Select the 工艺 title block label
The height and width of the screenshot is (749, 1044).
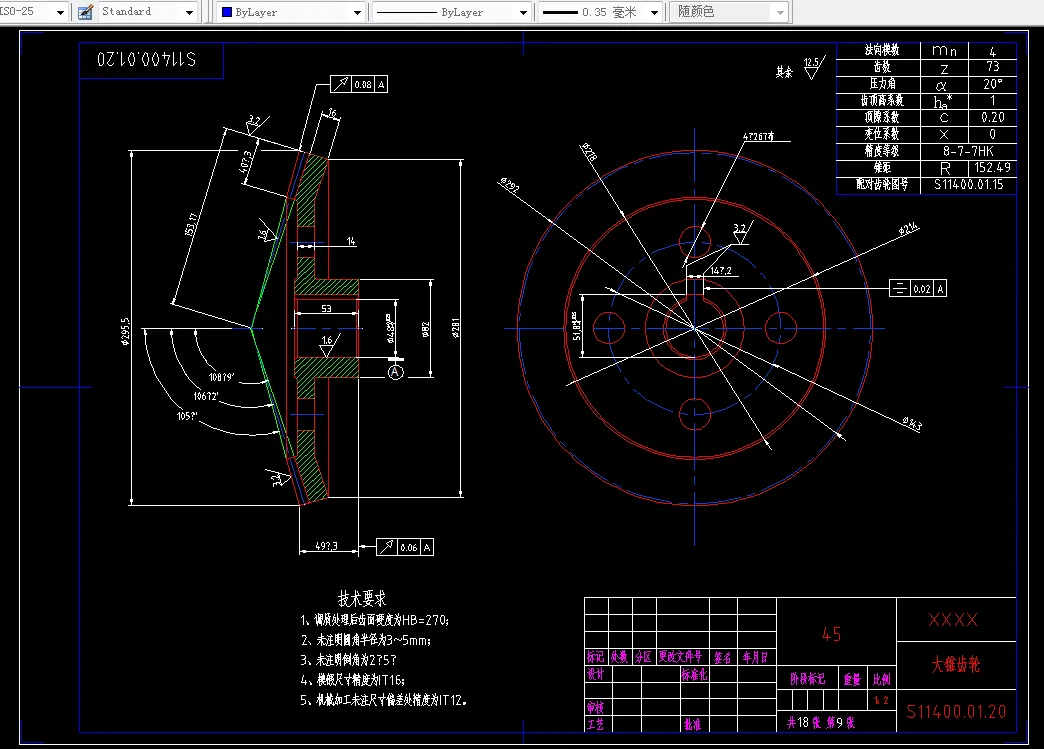click(595, 724)
